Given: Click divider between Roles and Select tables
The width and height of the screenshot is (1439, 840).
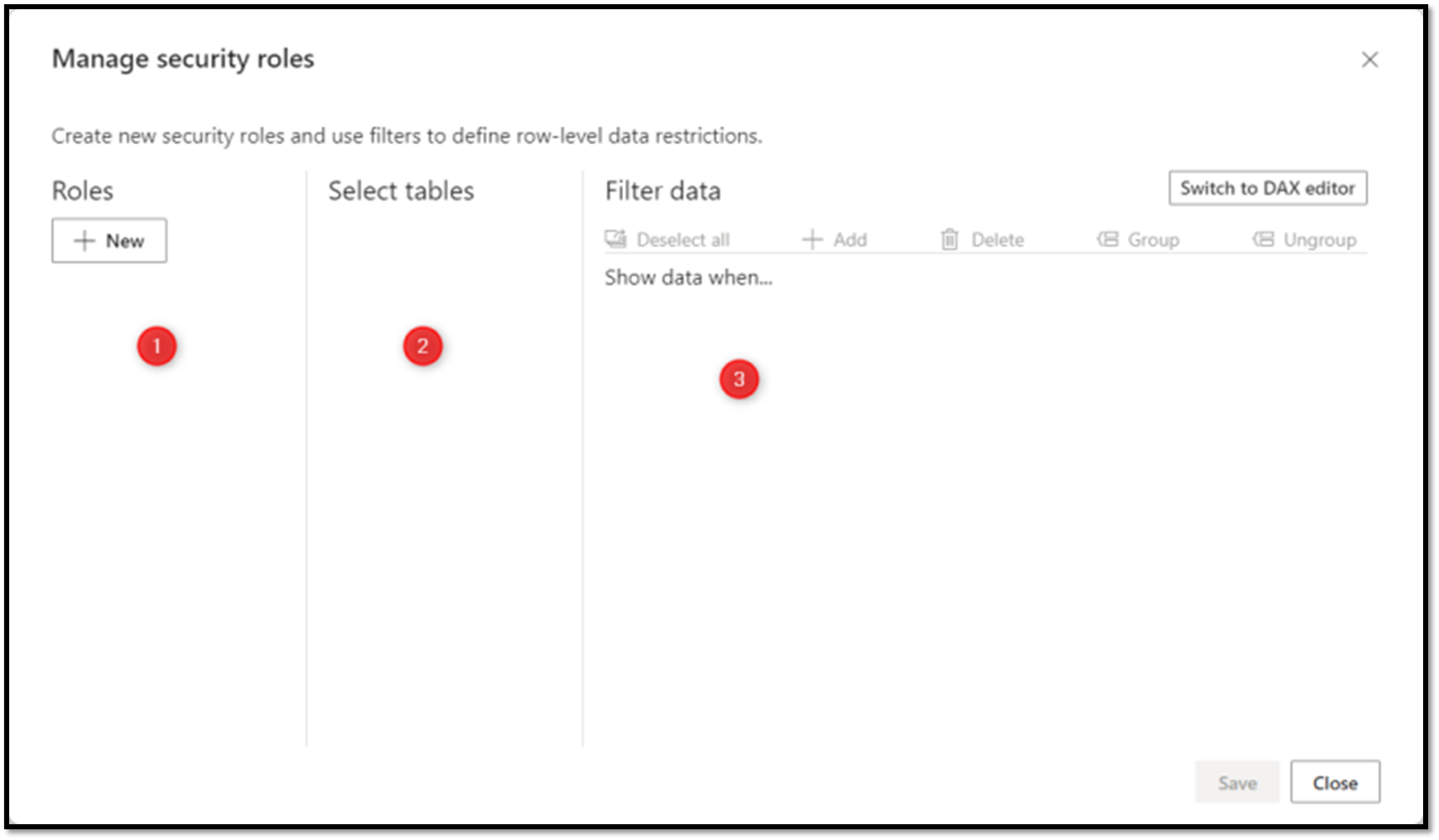Looking at the screenshot, I should (306, 459).
